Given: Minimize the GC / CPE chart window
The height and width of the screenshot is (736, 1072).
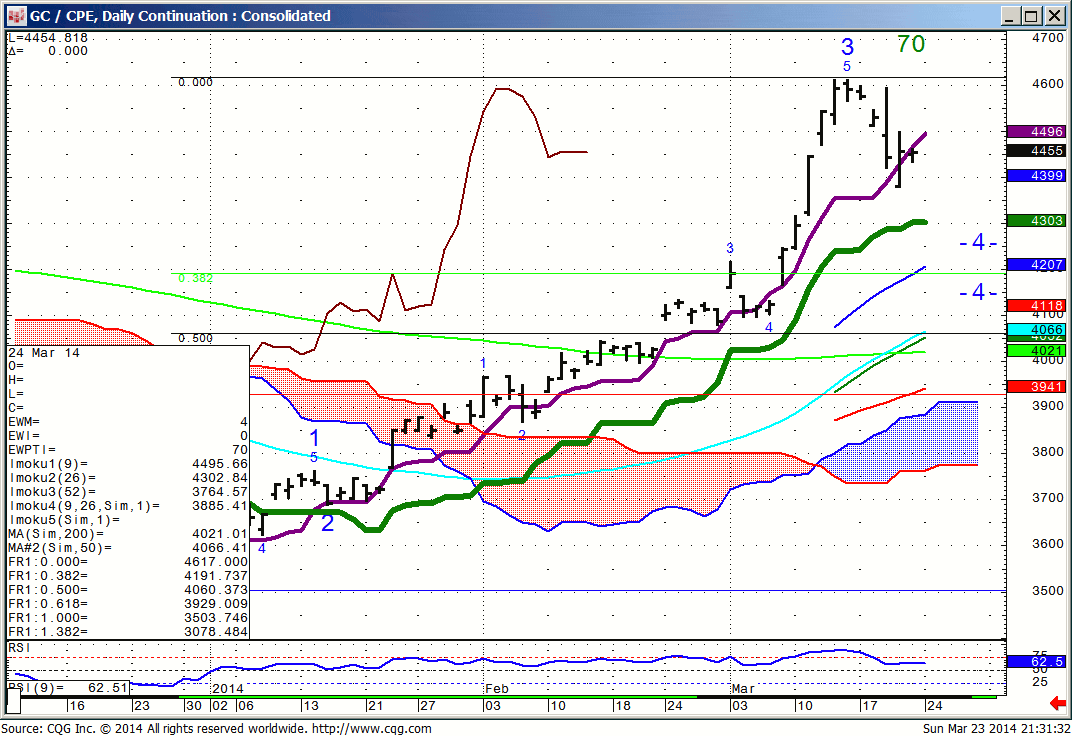Looking at the screenshot, I should (1012, 16).
